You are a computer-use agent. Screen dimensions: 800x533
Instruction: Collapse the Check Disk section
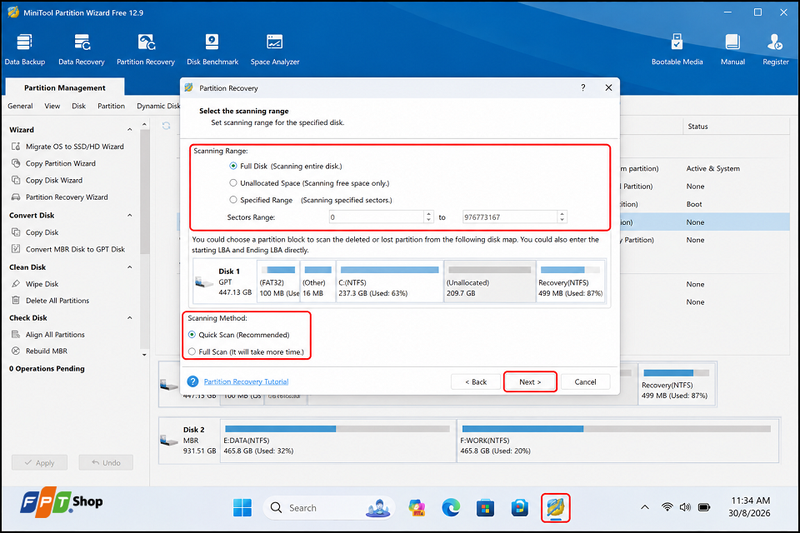[130, 317]
